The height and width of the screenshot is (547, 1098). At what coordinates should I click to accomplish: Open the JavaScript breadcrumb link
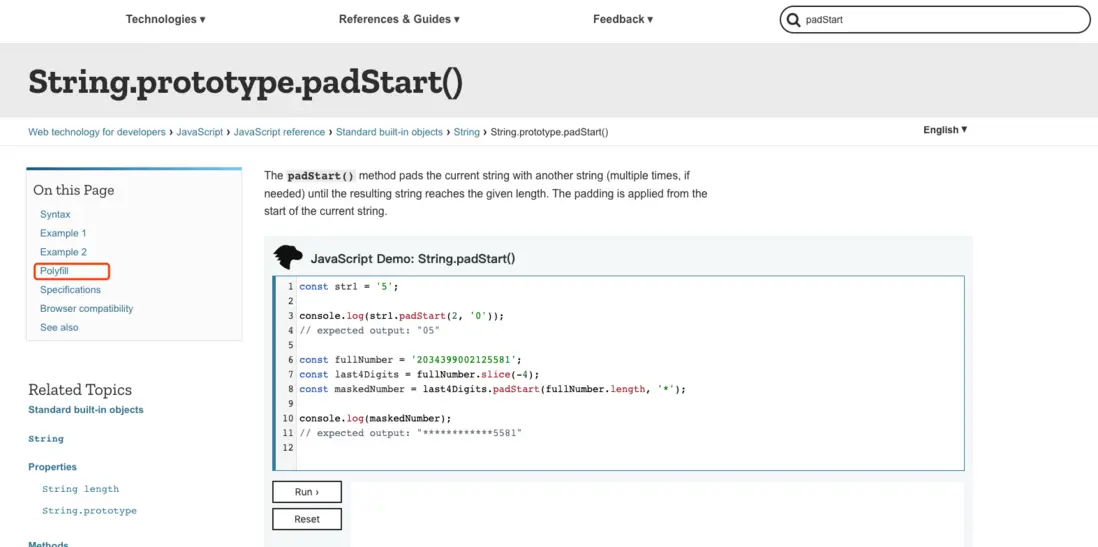point(200,132)
